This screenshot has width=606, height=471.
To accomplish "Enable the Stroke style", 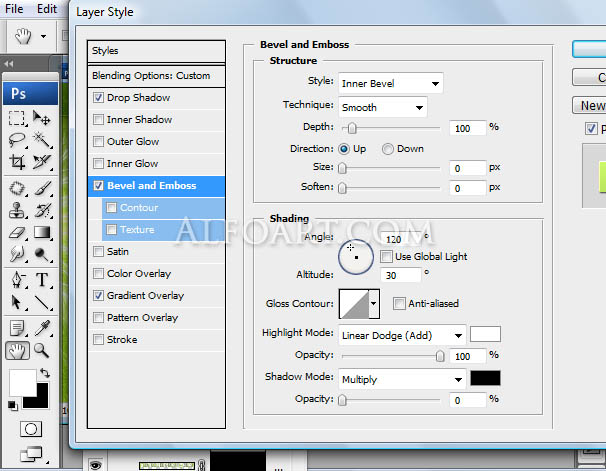I will (x=98, y=340).
